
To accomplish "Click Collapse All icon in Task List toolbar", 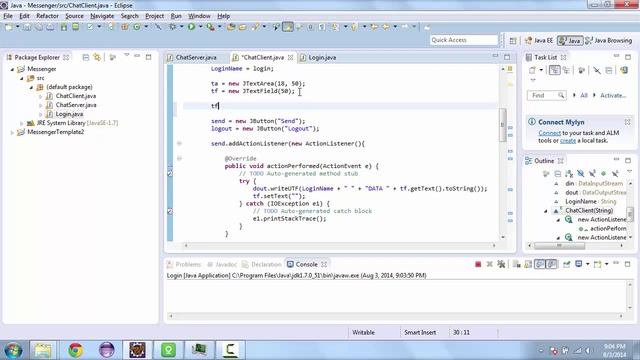I will (609, 70).
